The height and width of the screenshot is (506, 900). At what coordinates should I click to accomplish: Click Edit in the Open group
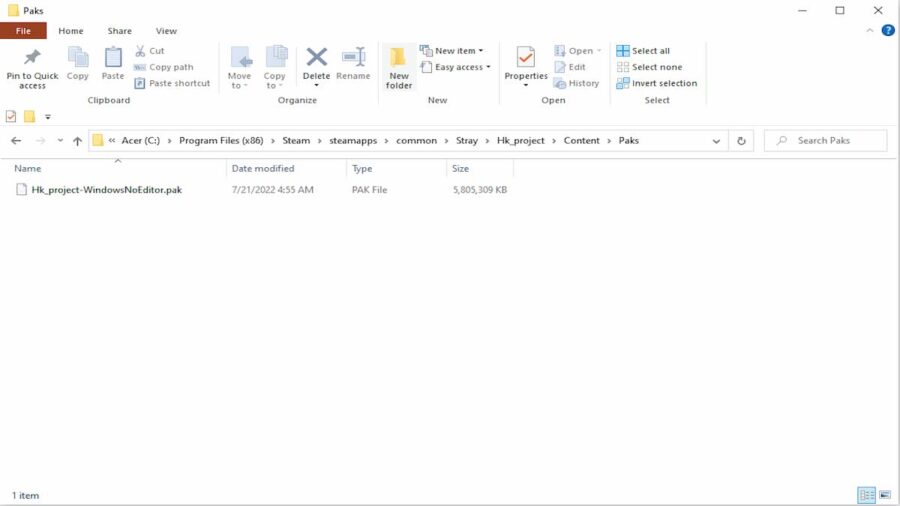point(570,67)
